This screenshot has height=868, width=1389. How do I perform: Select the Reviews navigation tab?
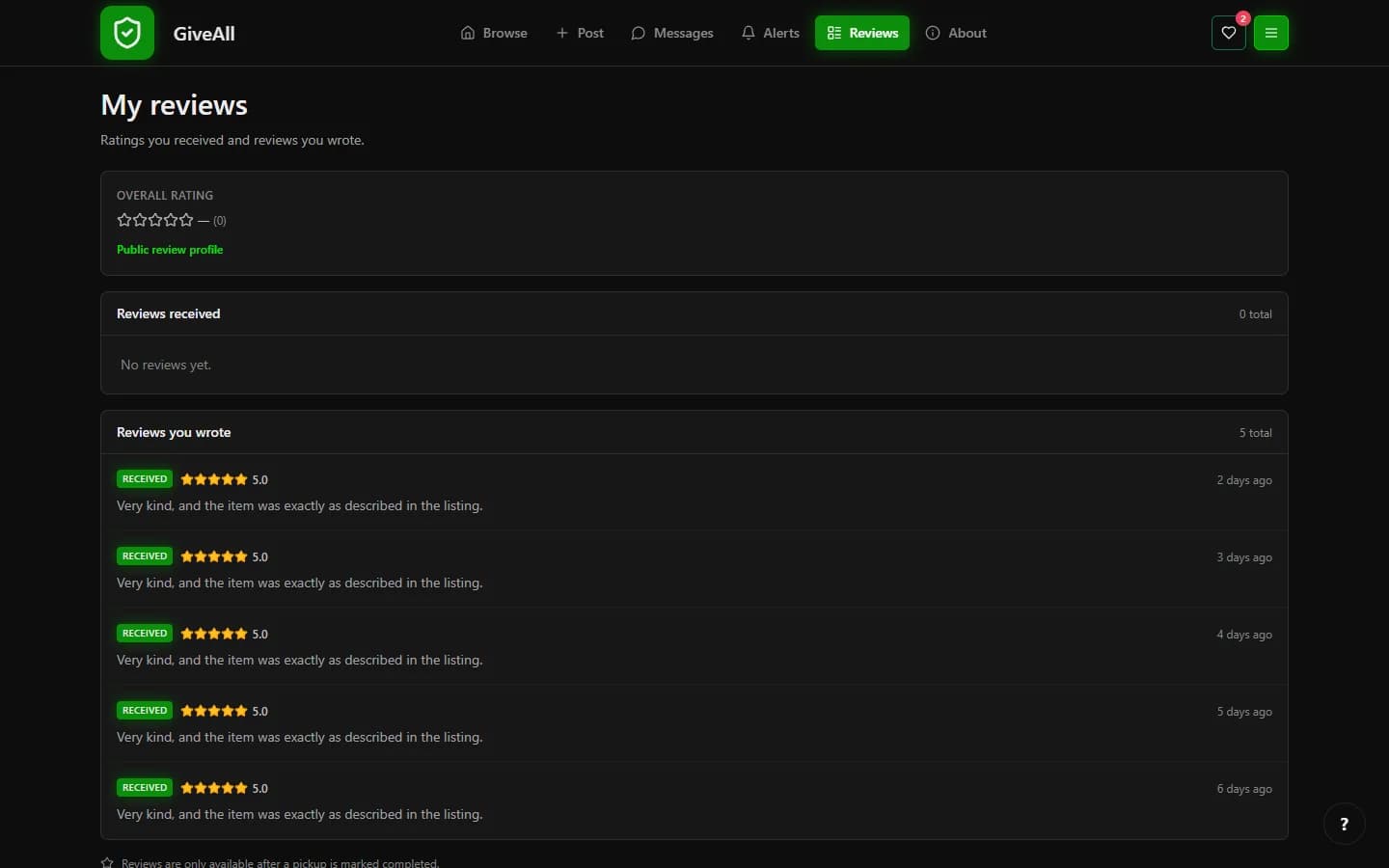coord(862,33)
